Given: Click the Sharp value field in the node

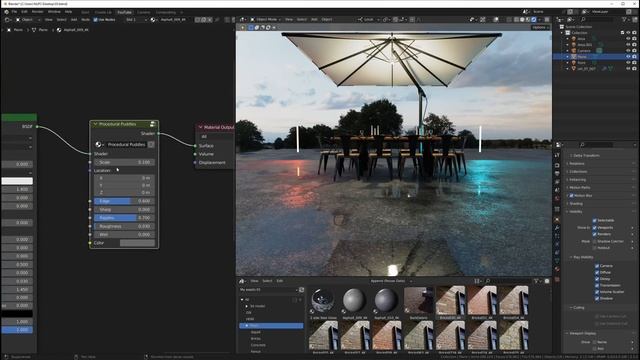Looking at the screenshot, I should coord(124,209).
